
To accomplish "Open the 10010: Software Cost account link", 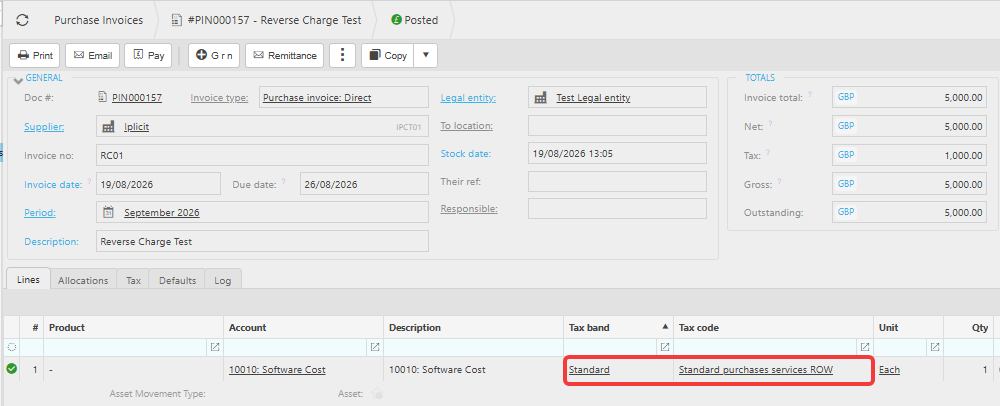I will tap(277, 370).
